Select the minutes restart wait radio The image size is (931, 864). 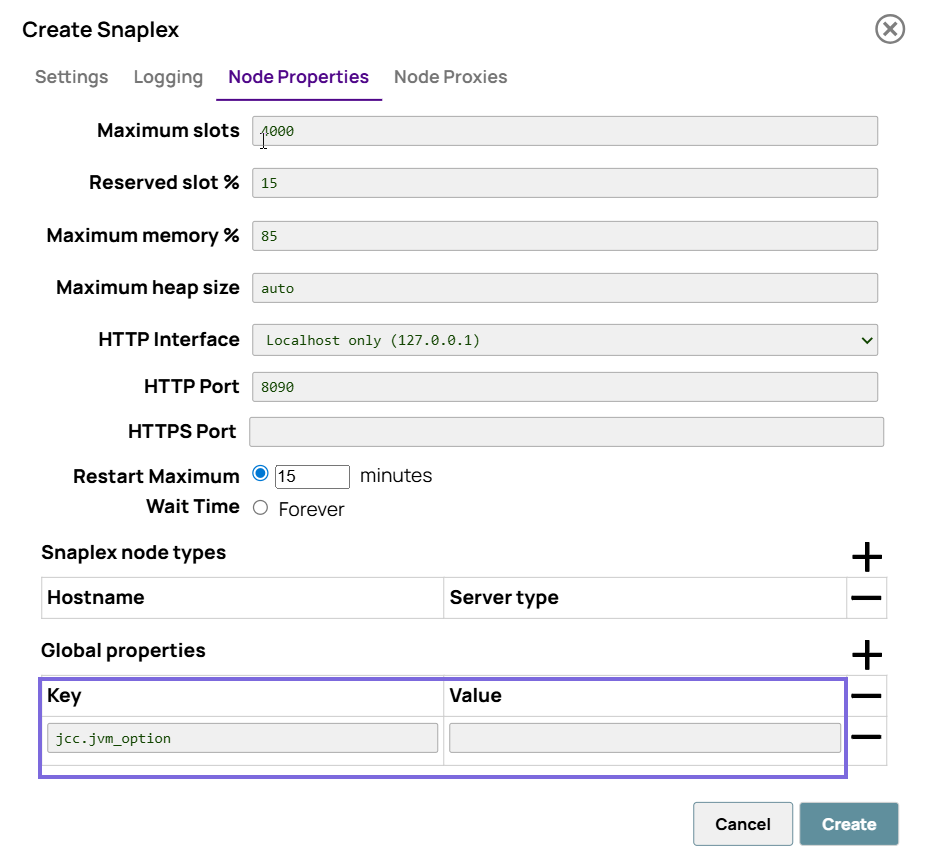261,474
